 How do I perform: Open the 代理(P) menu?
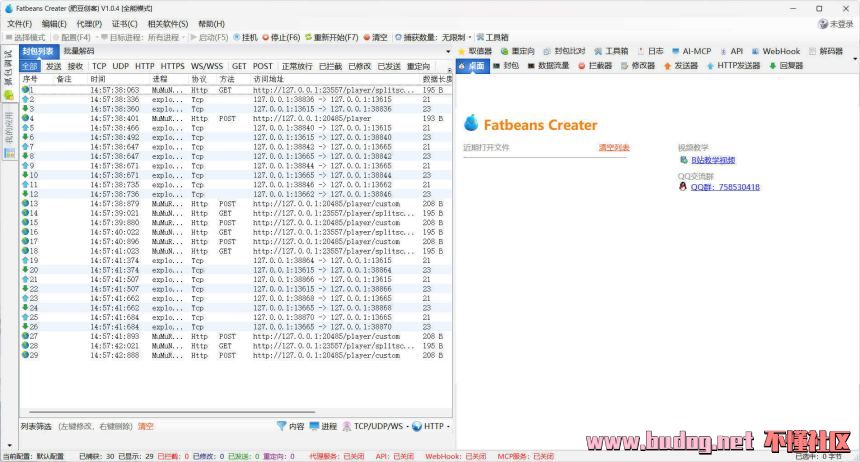click(x=89, y=24)
